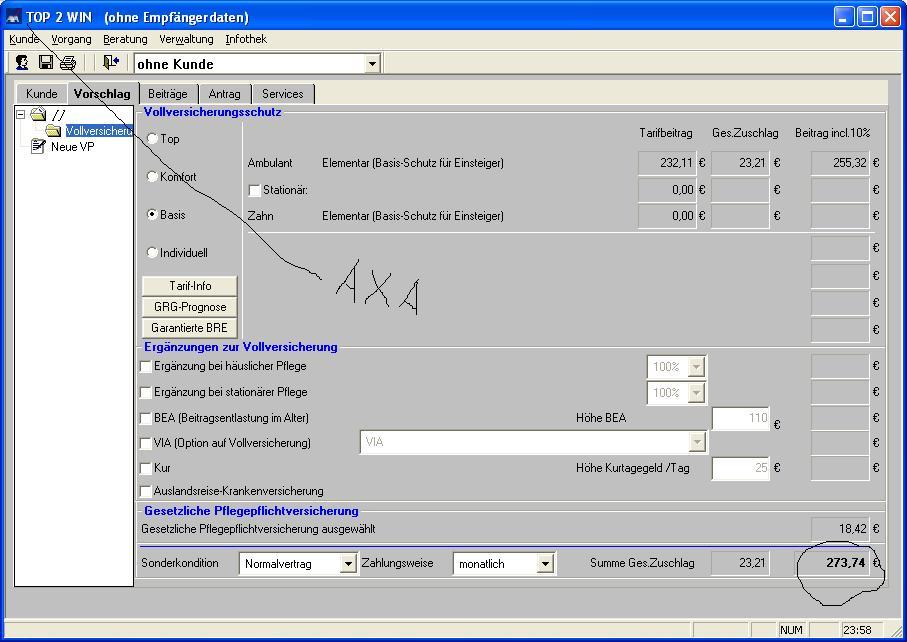Open the Verwaltung menu
The image size is (907, 642).
coord(186,39)
